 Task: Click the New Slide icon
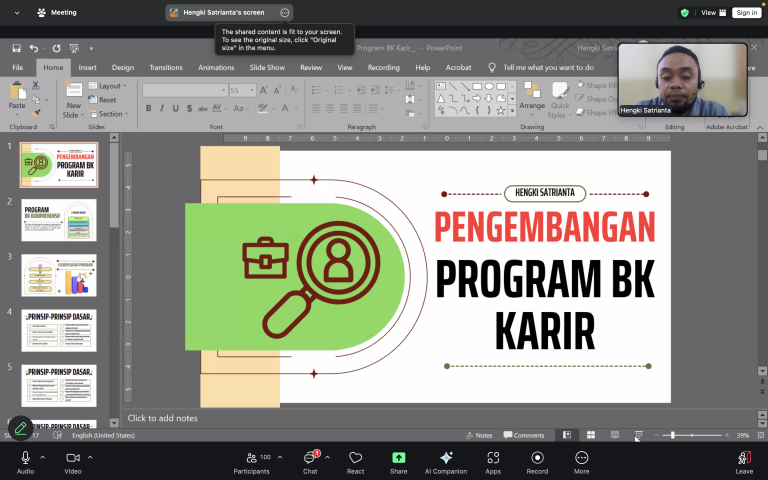(x=74, y=91)
